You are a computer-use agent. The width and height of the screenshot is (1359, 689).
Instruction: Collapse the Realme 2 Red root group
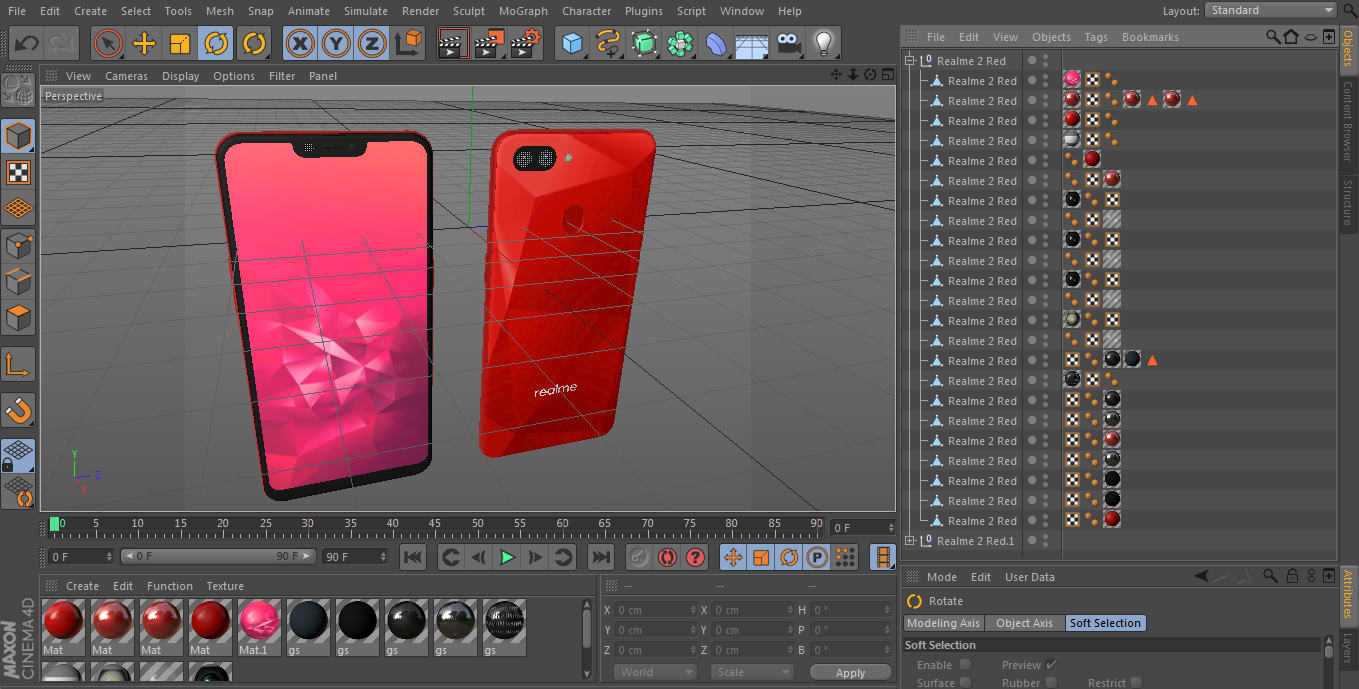[910, 61]
